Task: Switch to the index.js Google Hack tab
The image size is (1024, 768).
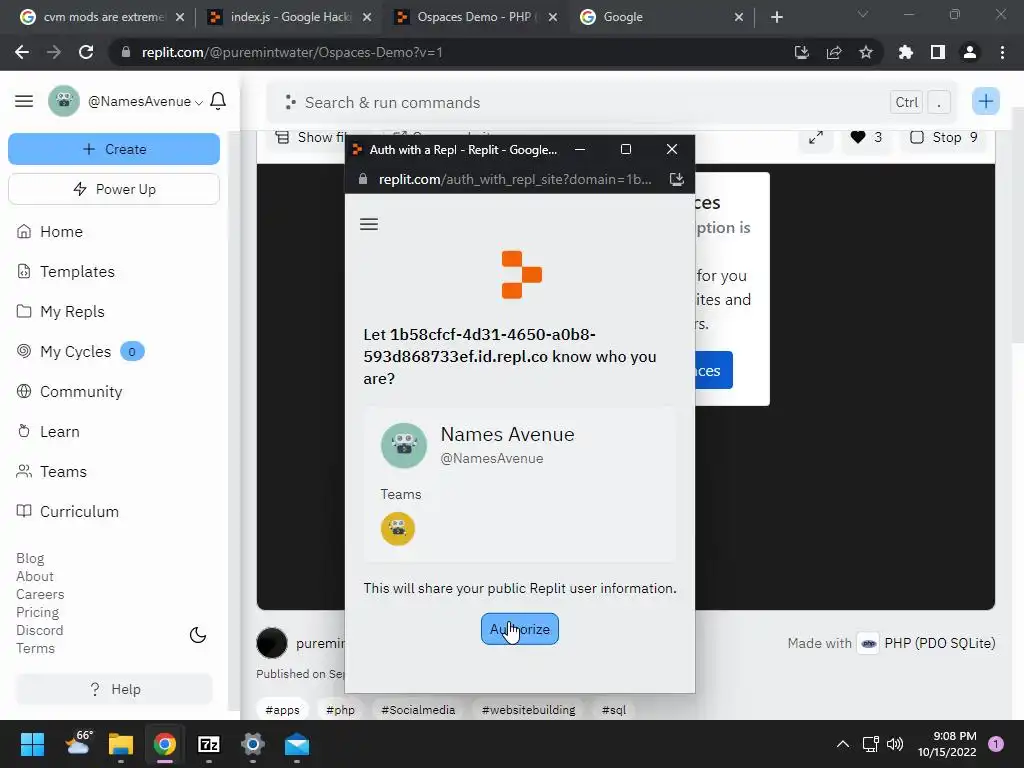Action: 290,17
